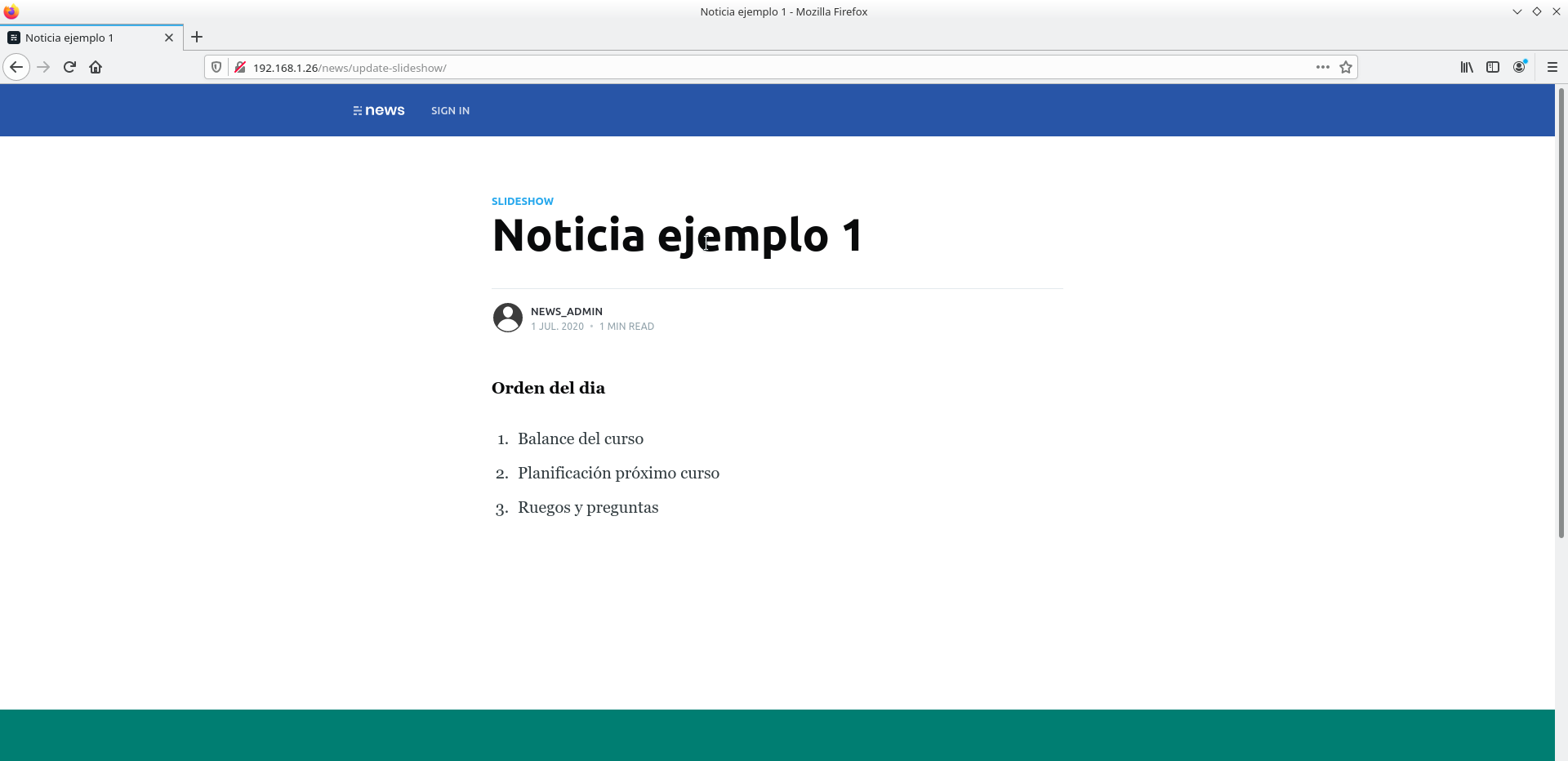Screen dimensions: 1568x761
Task: Click the browser Back arrow button
Action: coord(16,67)
